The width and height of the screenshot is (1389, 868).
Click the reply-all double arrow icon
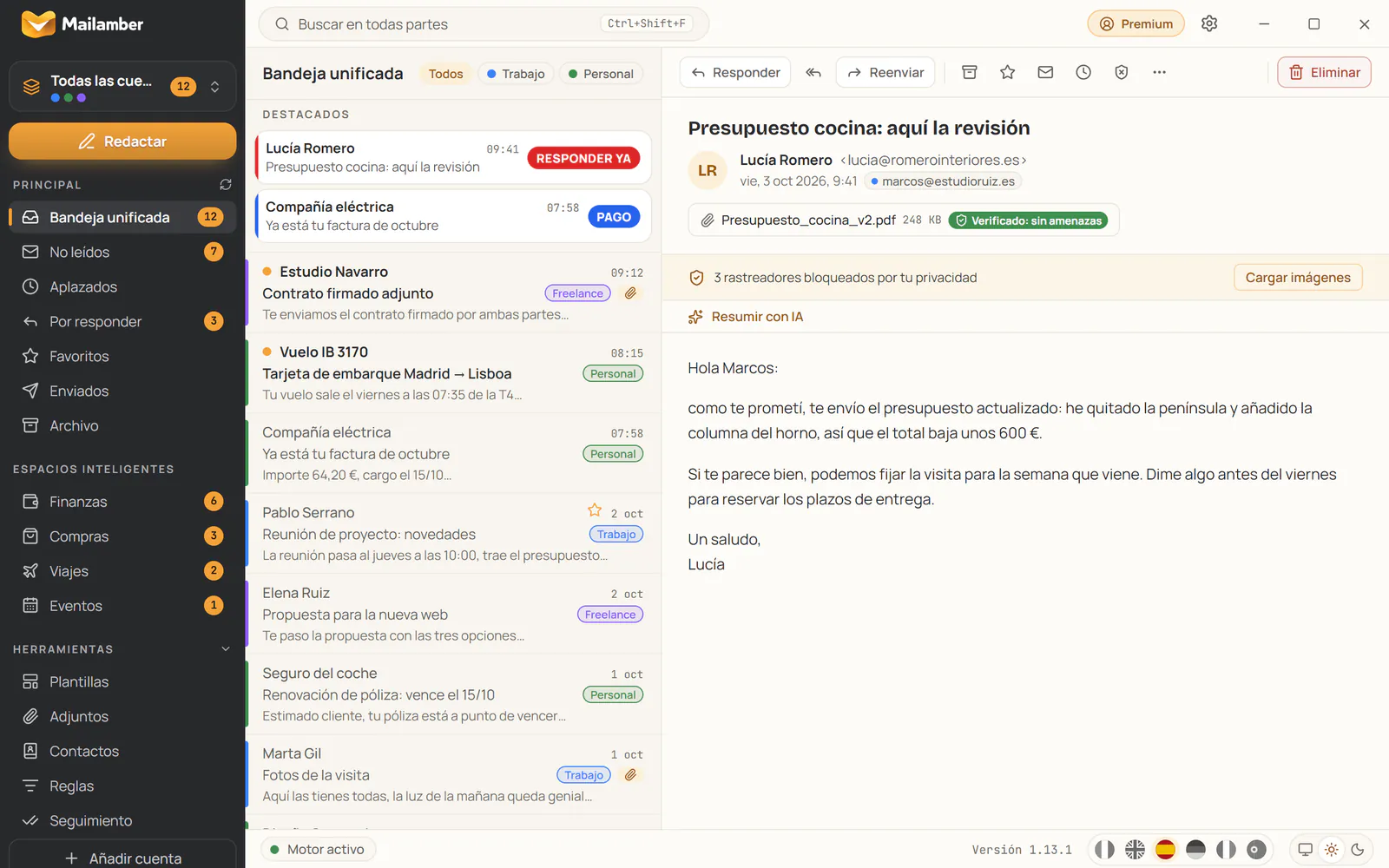pyautogui.click(x=813, y=73)
